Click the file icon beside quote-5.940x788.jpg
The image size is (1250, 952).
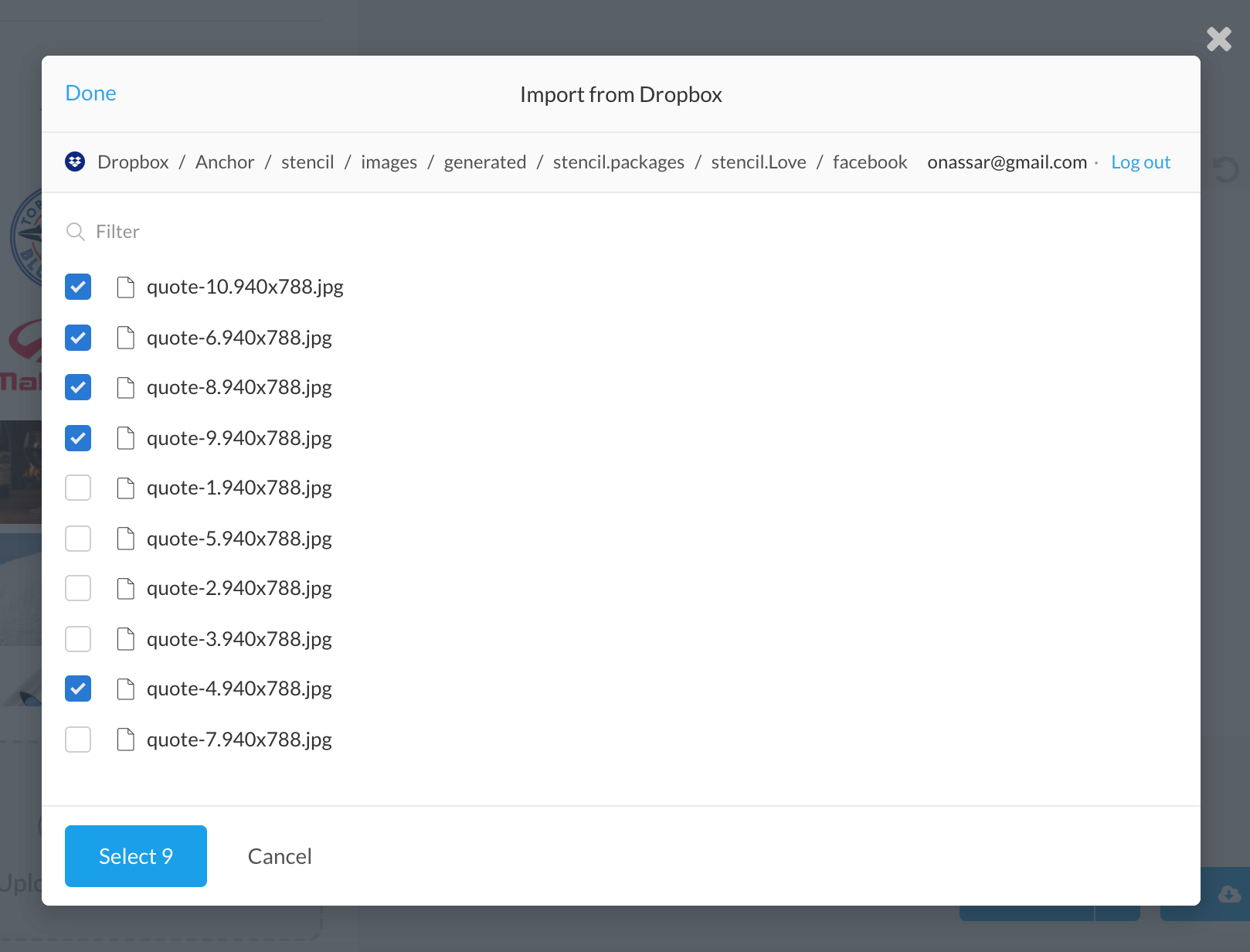pos(125,538)
